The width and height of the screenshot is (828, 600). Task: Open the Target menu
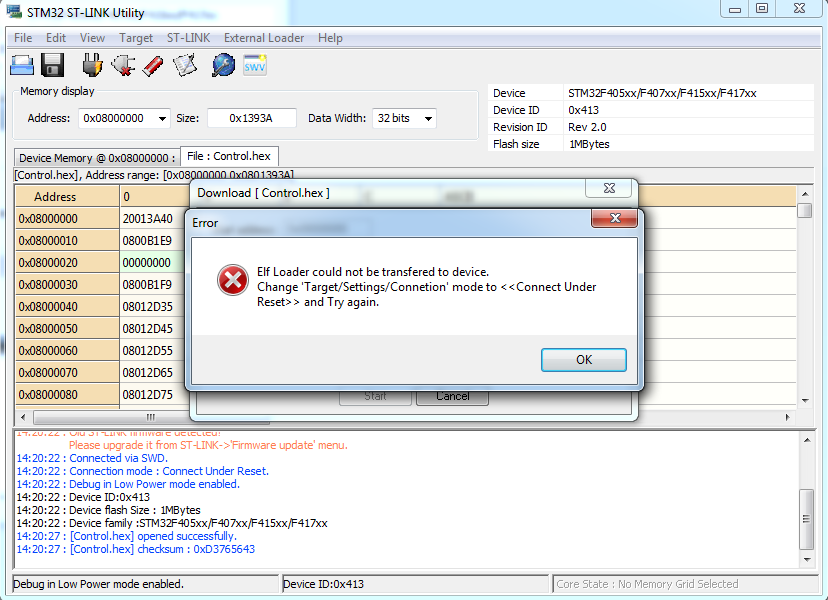(x=136, y=38)
